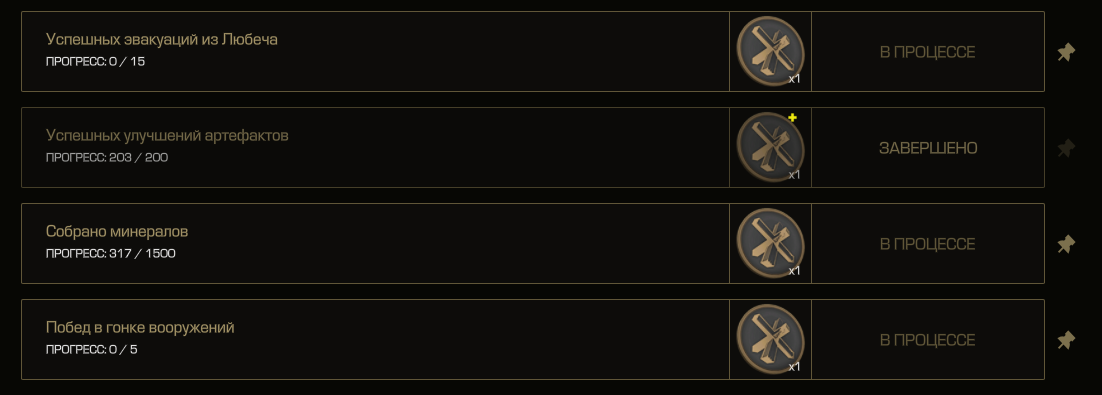Click the reward token for артефактов upgrades task
Image resolution: width=1102 pixels, height=395 pixels.
click(x=770, y=148)
